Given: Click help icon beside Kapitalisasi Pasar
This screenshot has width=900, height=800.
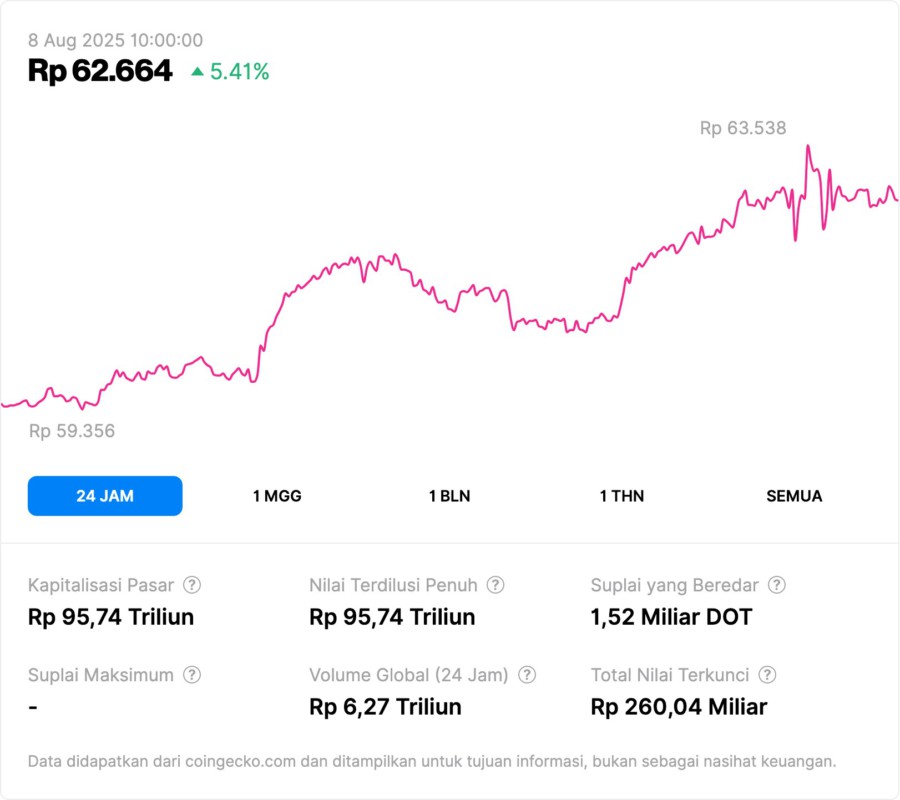Looking at the screenshot, I should tap(192, 585).
